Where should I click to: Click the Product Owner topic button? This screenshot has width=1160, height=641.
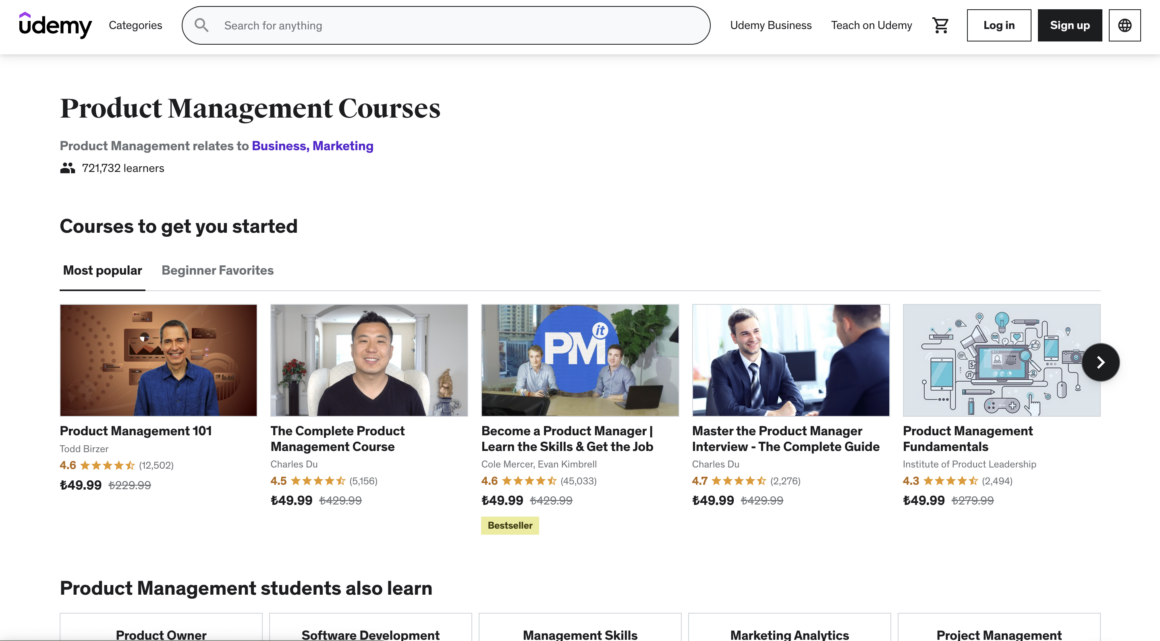pyautogui.click(x=160, y=633)
